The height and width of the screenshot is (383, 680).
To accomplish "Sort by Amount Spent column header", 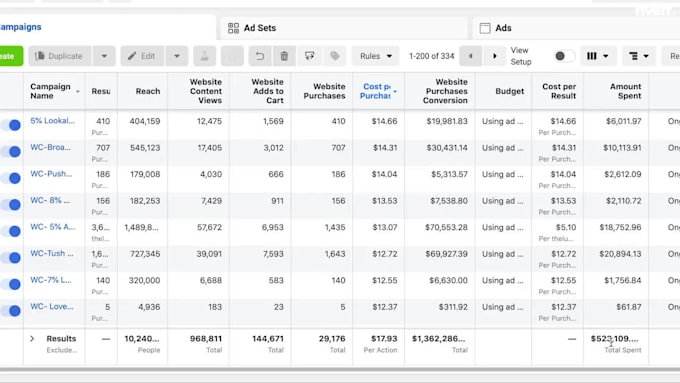I will [x=625, y=91].
